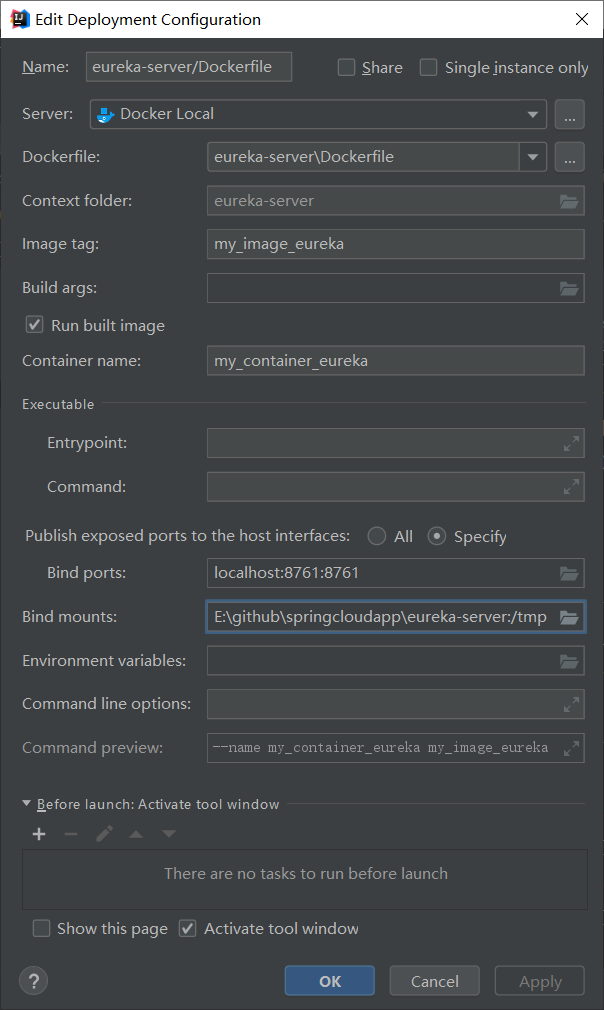This screenshot has height=1010, width=604.
Task: Uncheck Activate tool window
Action: [187, 928]
